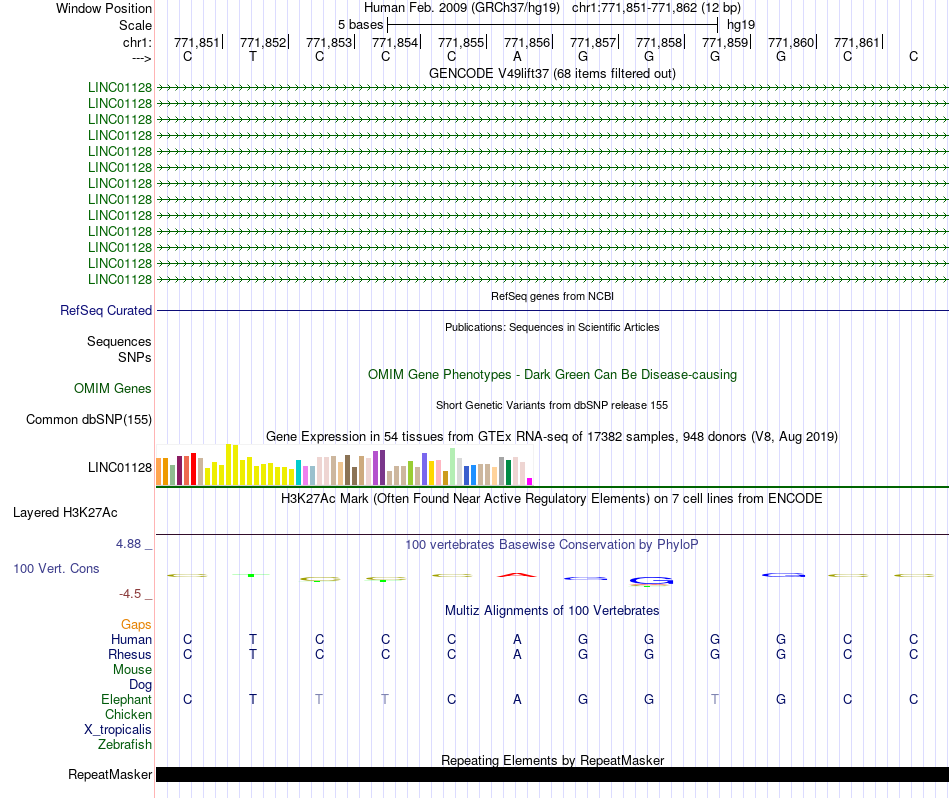Select the GTEx LINC01128 expression bar chart
Viewport: 950px width, 798px height.
click(344, 465)
